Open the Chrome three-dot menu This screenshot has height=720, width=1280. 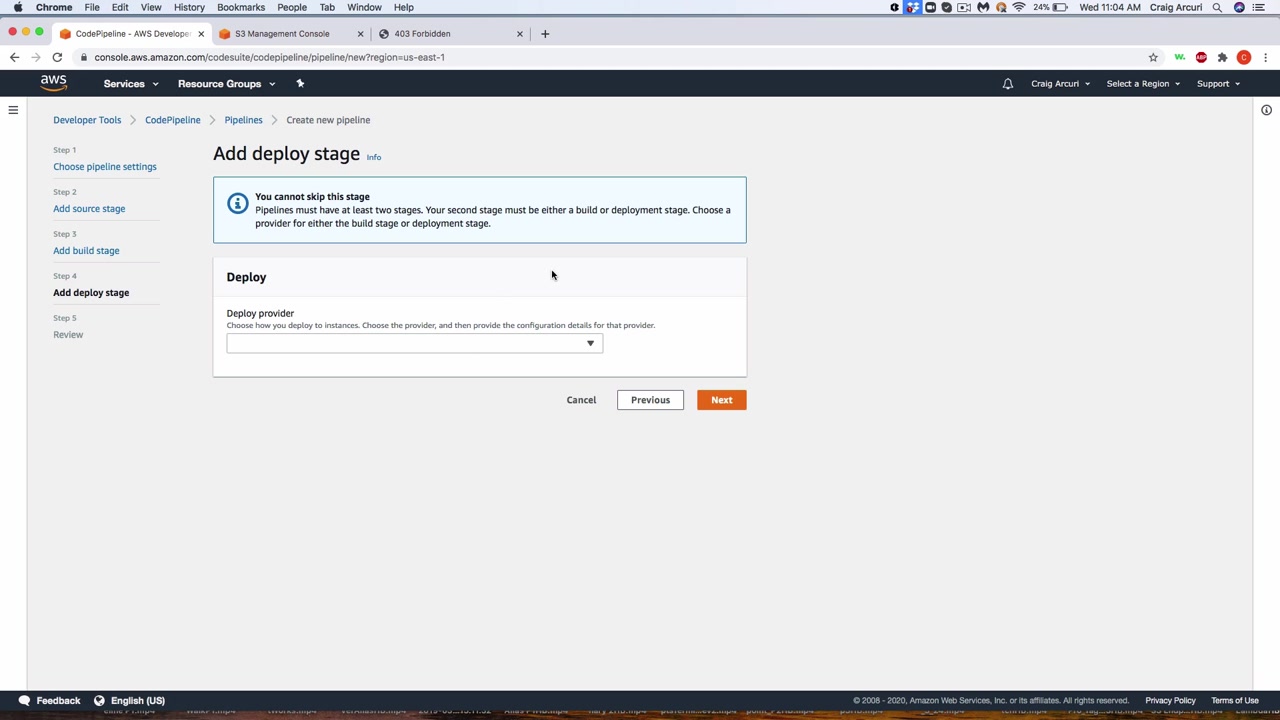[1265, 57]
